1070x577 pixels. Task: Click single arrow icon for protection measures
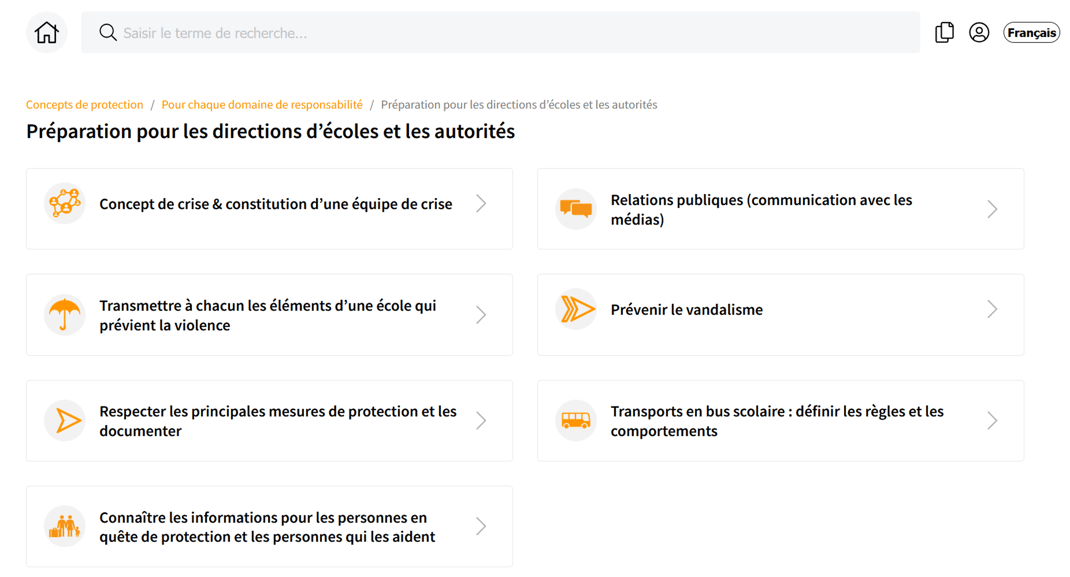65,421
